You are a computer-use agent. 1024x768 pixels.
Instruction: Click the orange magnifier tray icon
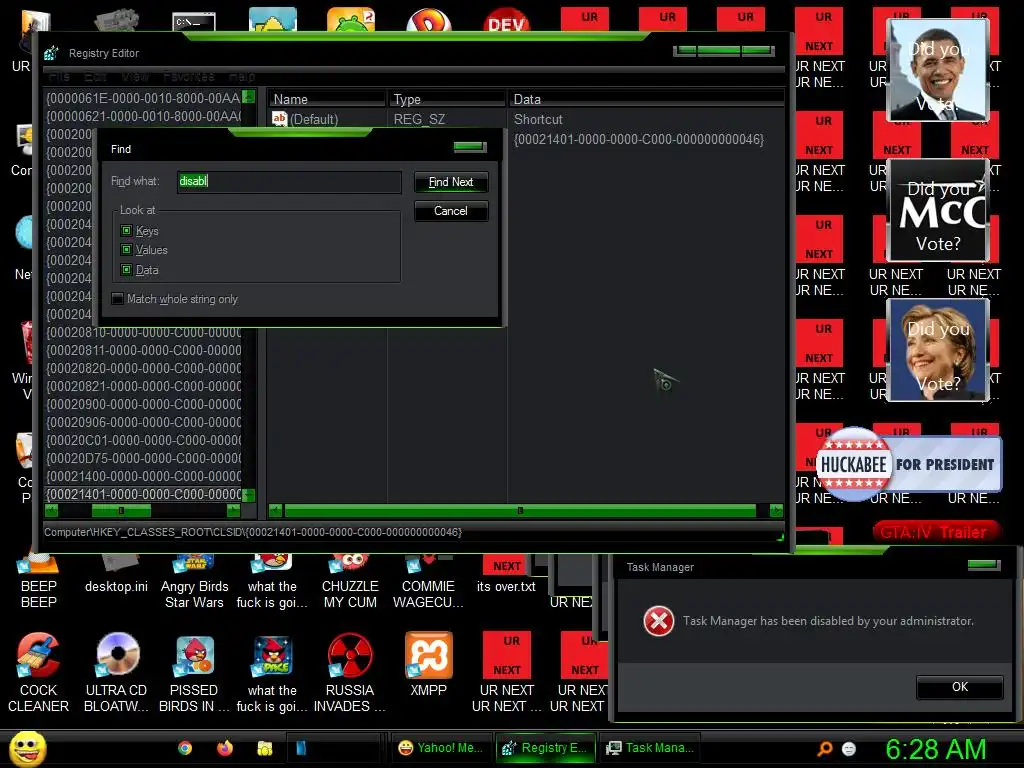coord(825,748)
